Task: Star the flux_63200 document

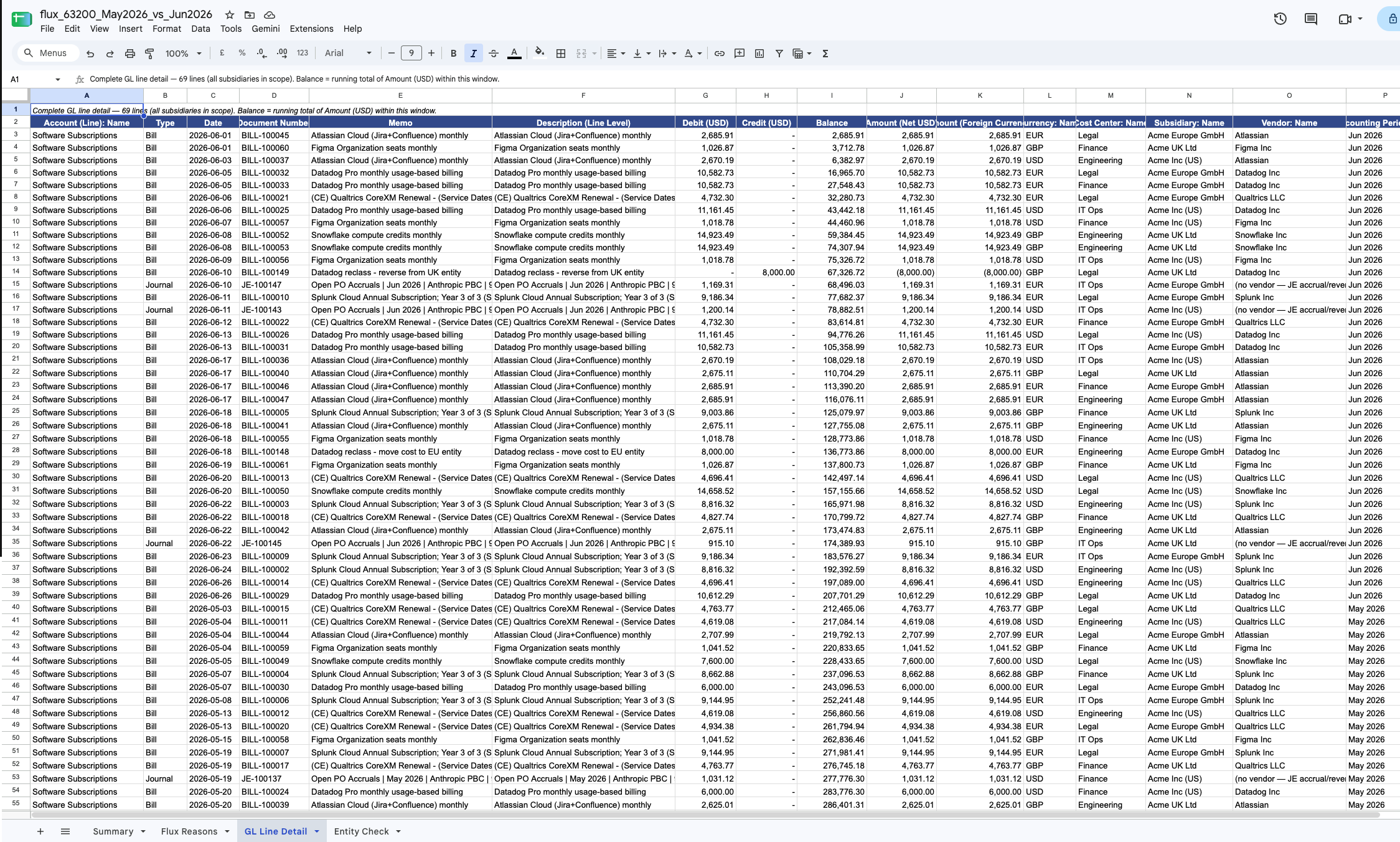Action: coord(230,14)
